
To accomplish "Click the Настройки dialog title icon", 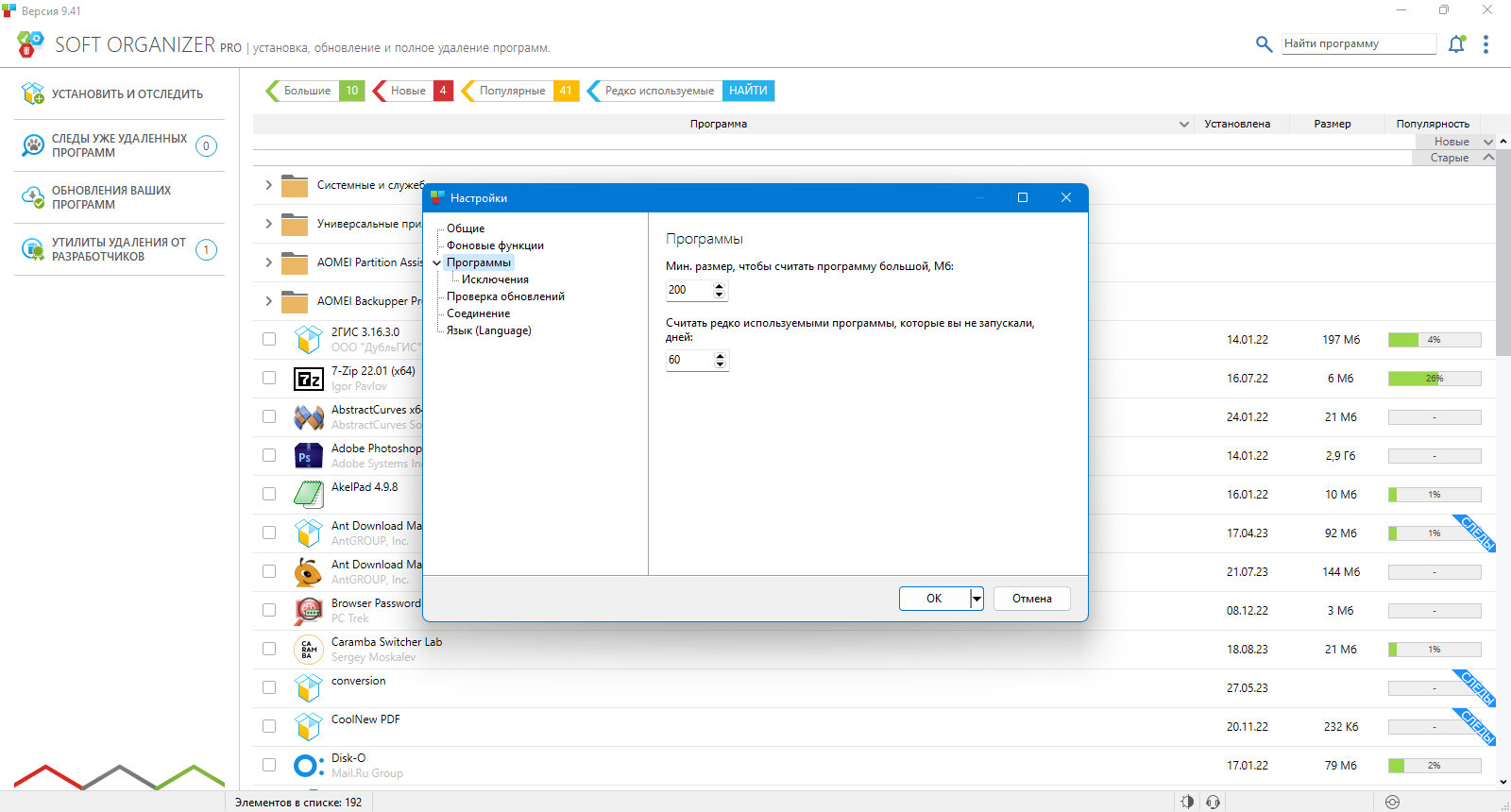I will pos(437,197).
